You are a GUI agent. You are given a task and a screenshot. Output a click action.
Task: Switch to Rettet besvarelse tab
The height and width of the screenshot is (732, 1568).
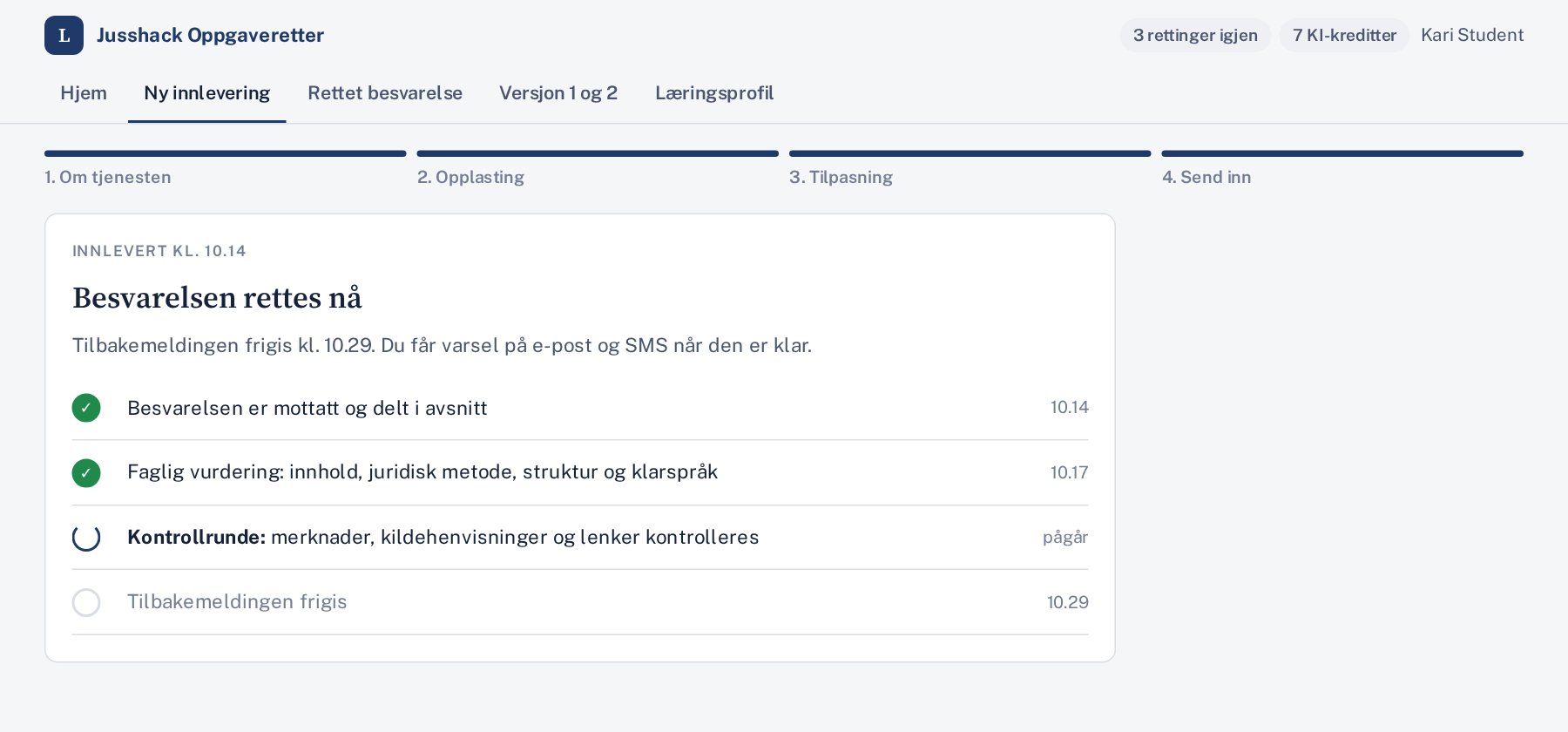pyautogui.click(x=385, y=93)
